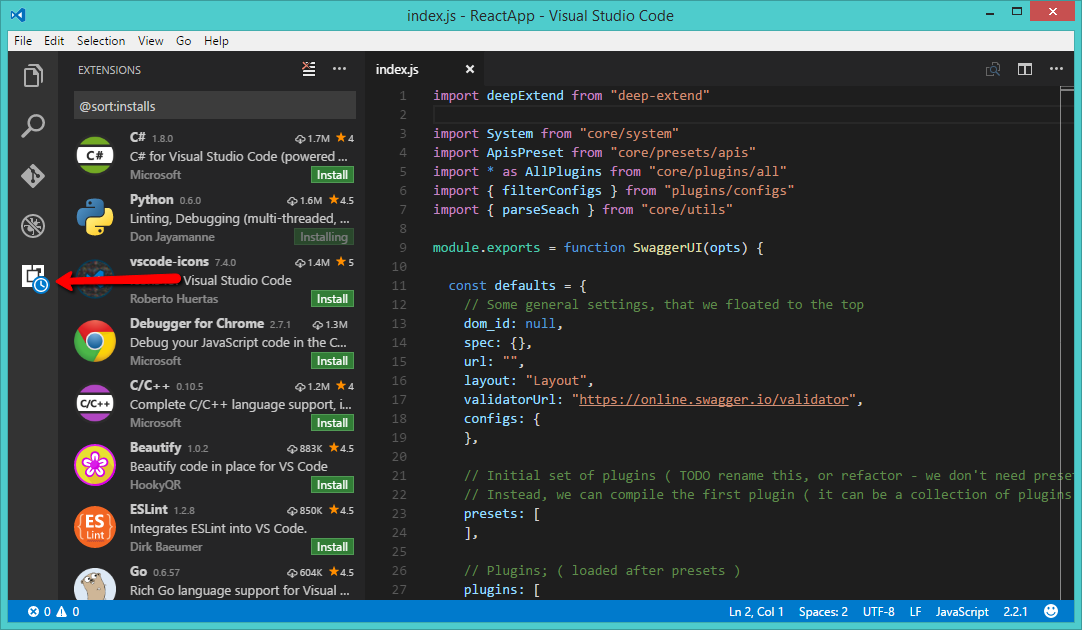This screenshot has width=1082, height=630.
Task: Install Debugger for Chrome extension
Action: (x=333, y=361)
